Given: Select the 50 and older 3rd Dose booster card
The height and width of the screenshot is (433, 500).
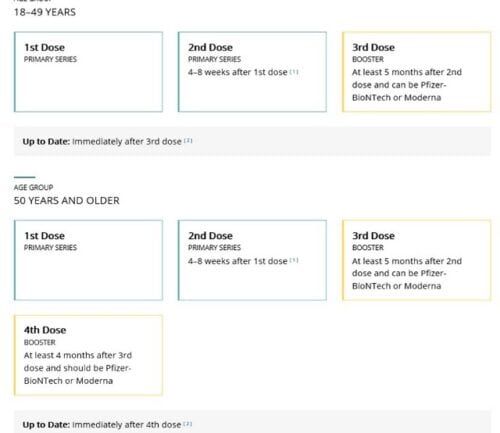Looking at the screenshot, I should 416,260.
